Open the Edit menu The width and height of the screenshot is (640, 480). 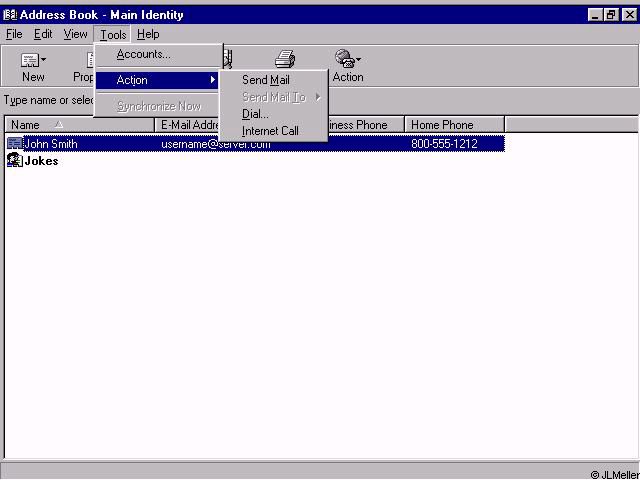43,34
